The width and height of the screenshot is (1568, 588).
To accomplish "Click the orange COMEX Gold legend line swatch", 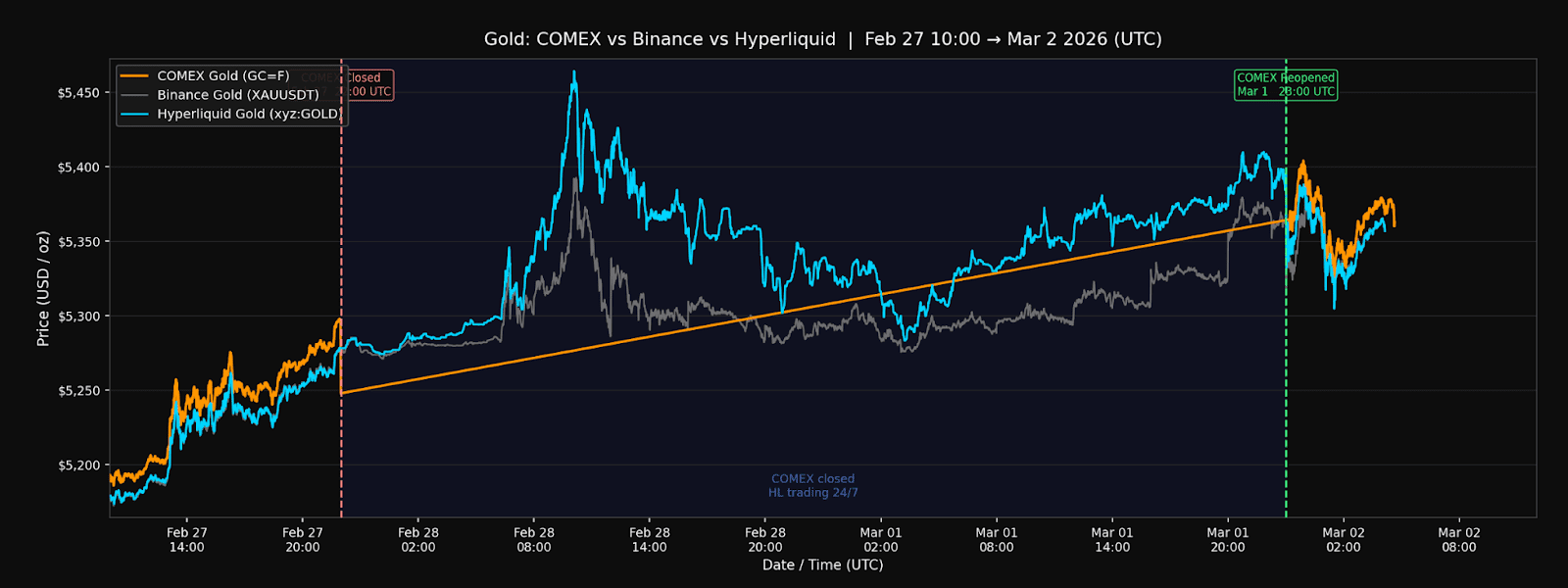I will pos(134,76).
